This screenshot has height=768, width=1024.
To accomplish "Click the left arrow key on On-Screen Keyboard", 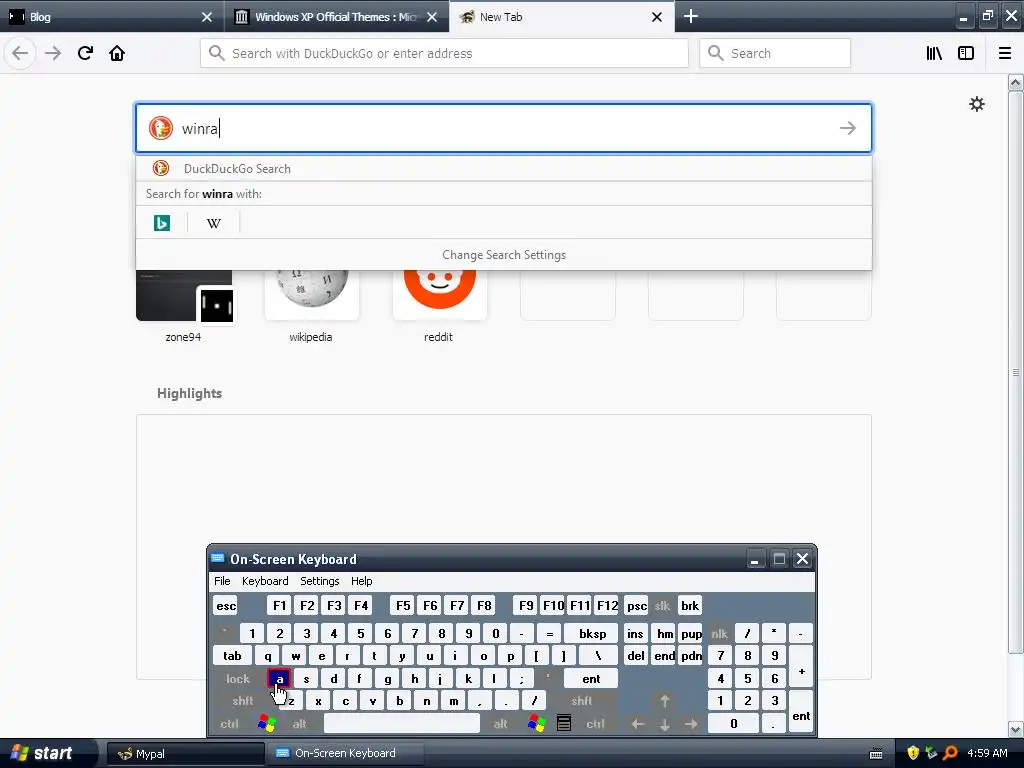I will click(638, 724).
